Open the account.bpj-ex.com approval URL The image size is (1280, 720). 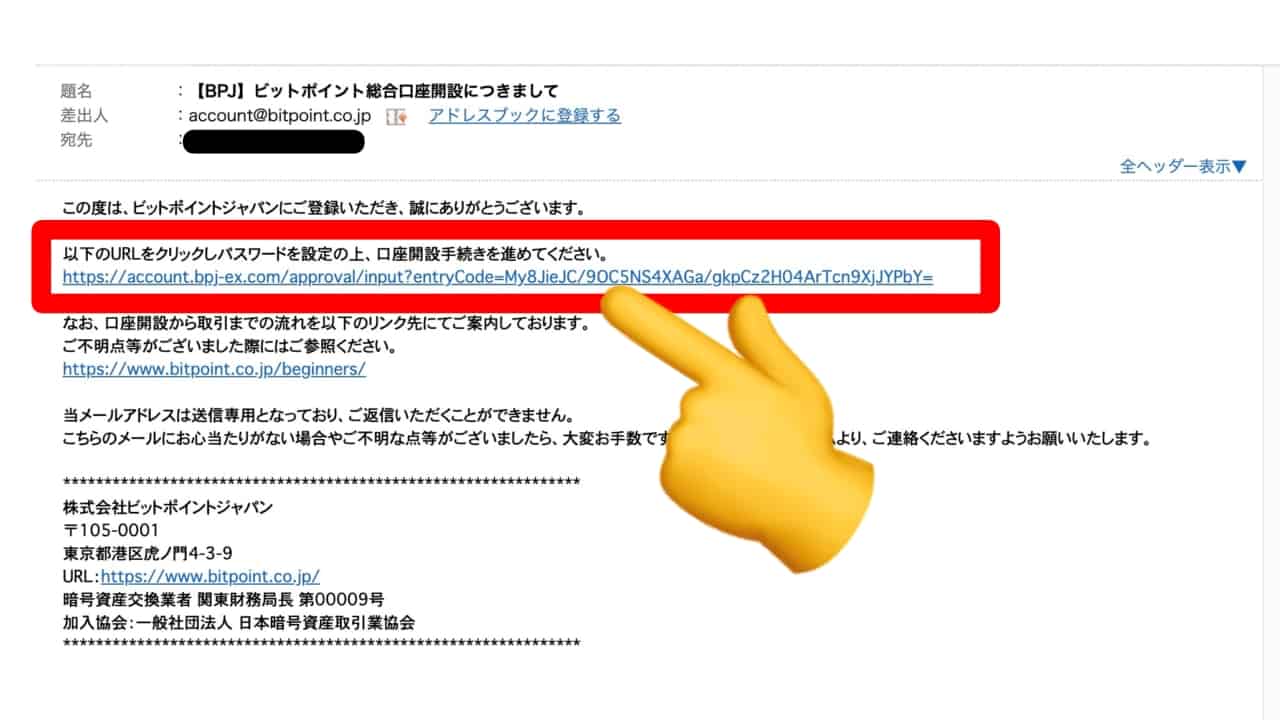point(497,277)
